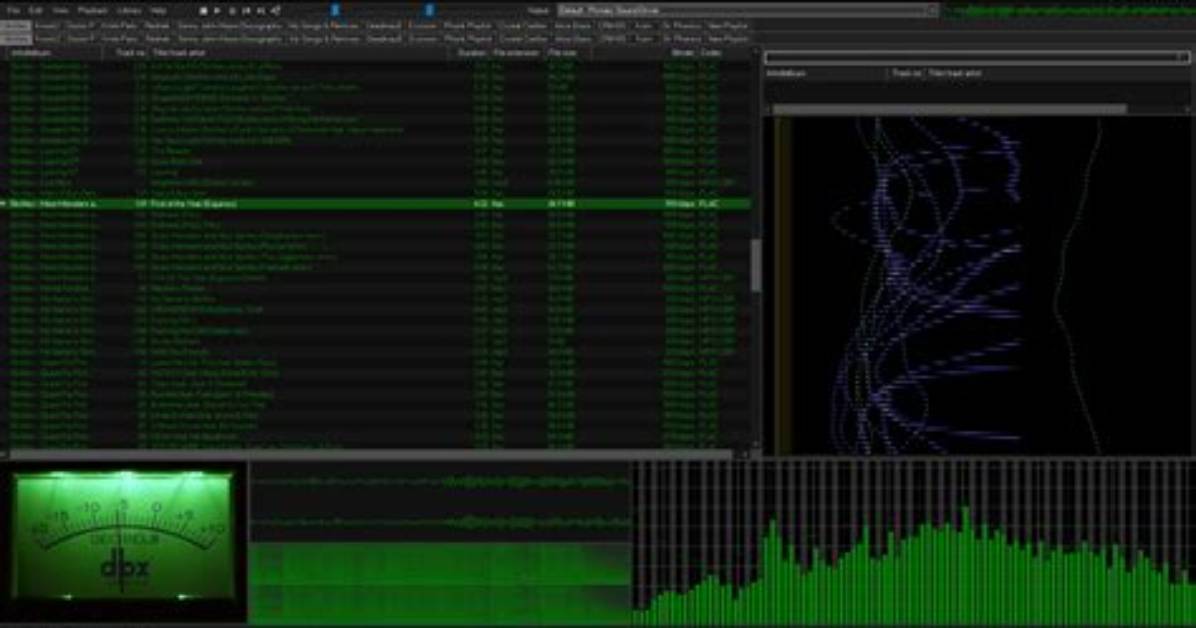Image resolution: width=1196 pixels, height=628 pixels.
Task: Click the Stop playback icon
Action: coord(203,11)
